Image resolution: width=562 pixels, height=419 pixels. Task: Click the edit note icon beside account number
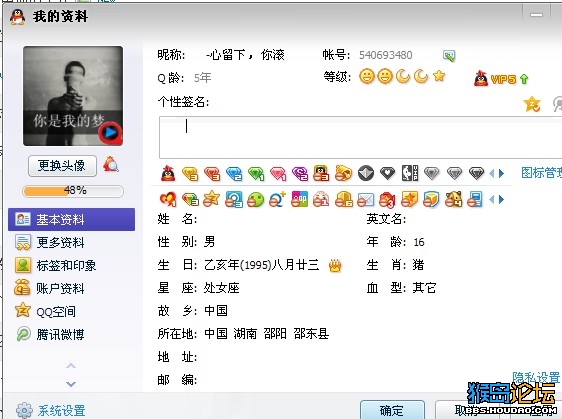point(449,56)
